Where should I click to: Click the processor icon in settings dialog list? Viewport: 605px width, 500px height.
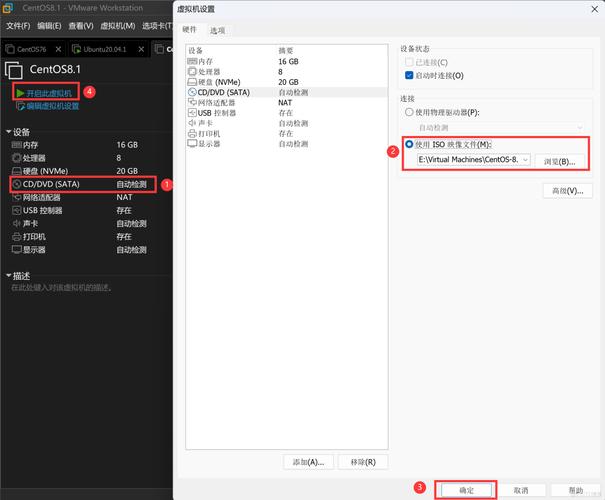point(192,72)
